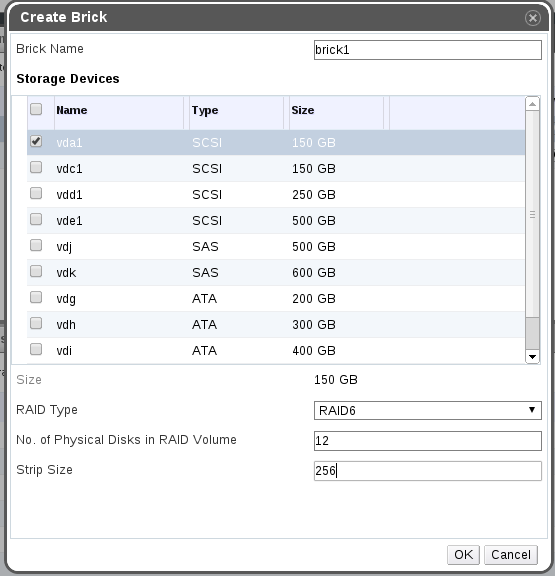Check the vdc1 device checkbox
Screen dimensions: 555x576
tap(36, 167)
